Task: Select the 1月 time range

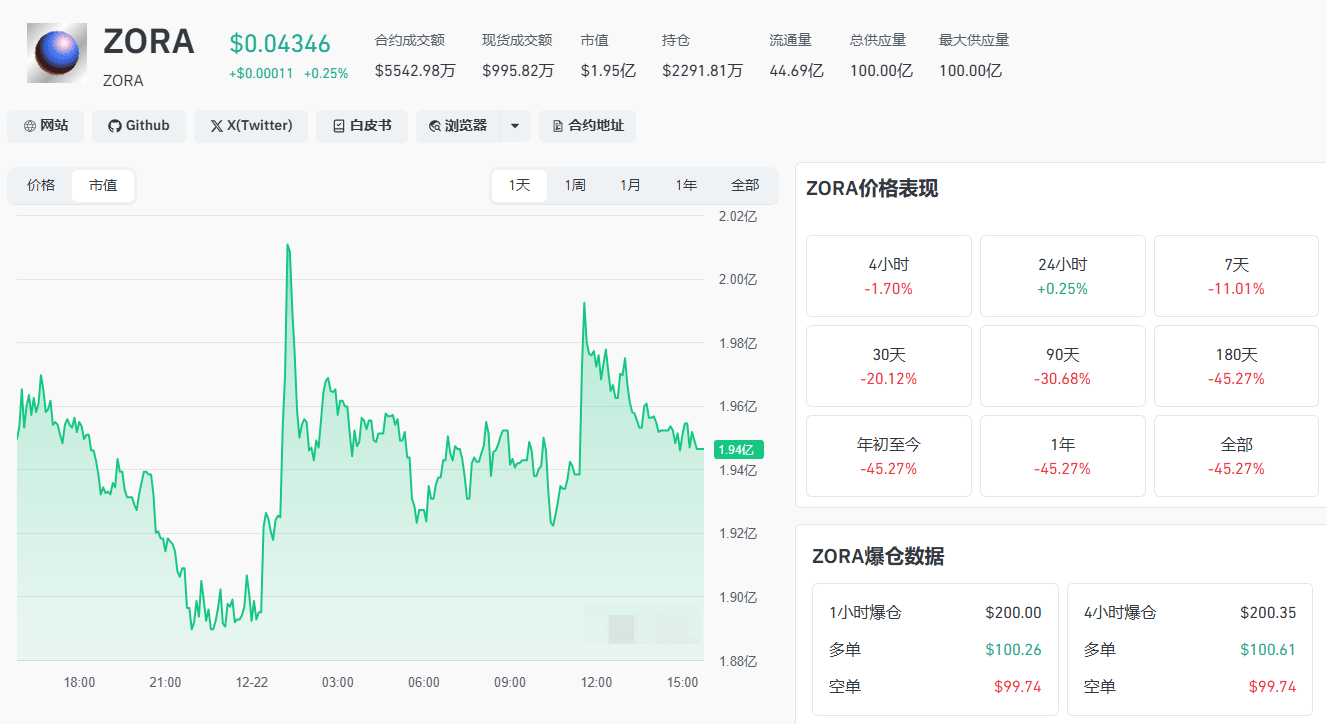Action: click(x=630, y=186)
